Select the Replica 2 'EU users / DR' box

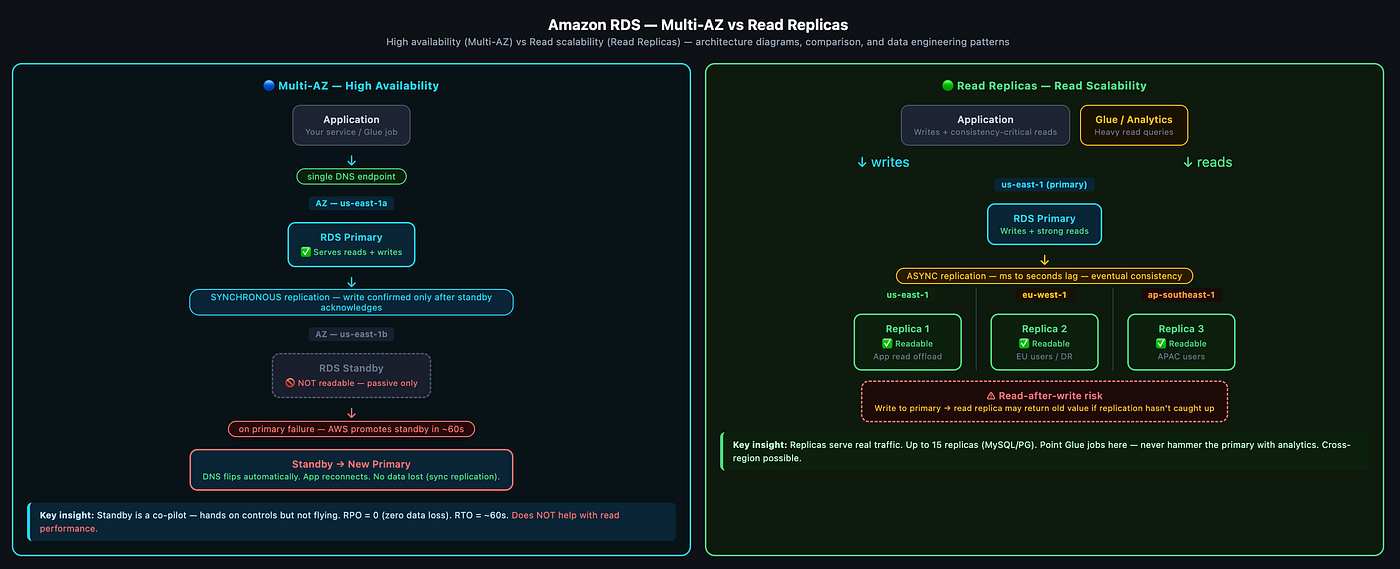(1044, 342)
